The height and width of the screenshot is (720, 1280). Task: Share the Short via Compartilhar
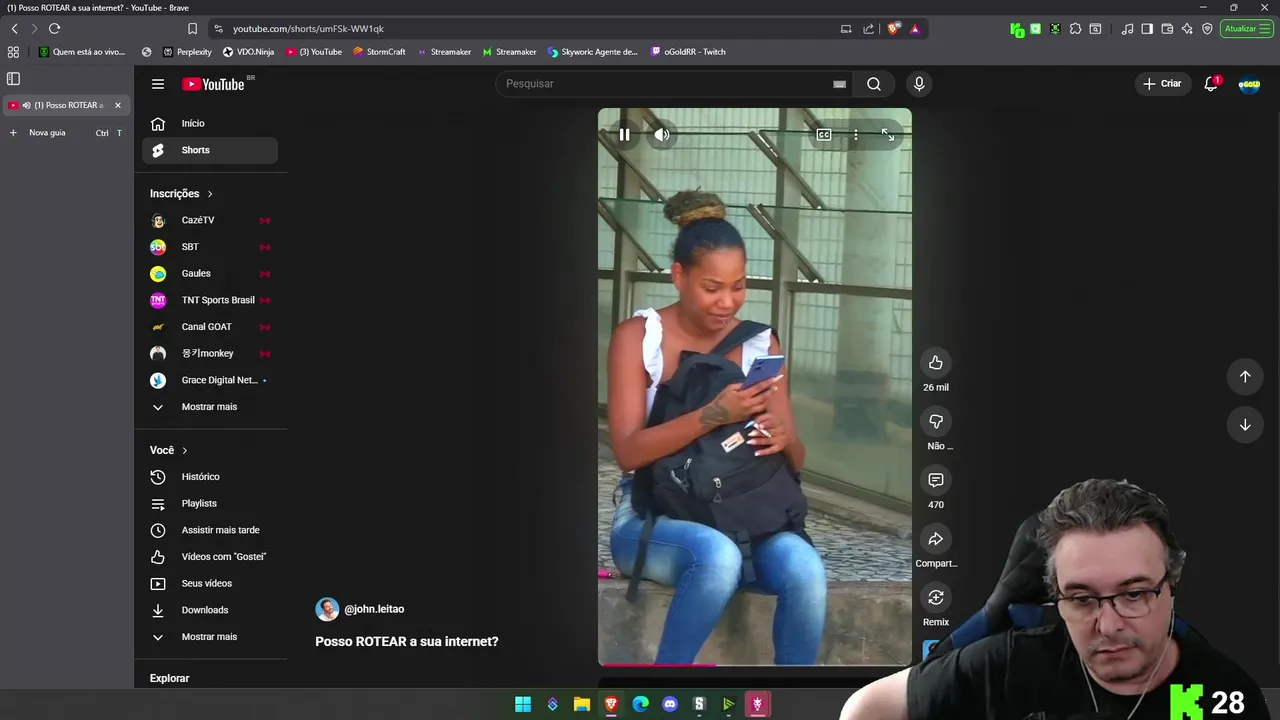(936, 539)
